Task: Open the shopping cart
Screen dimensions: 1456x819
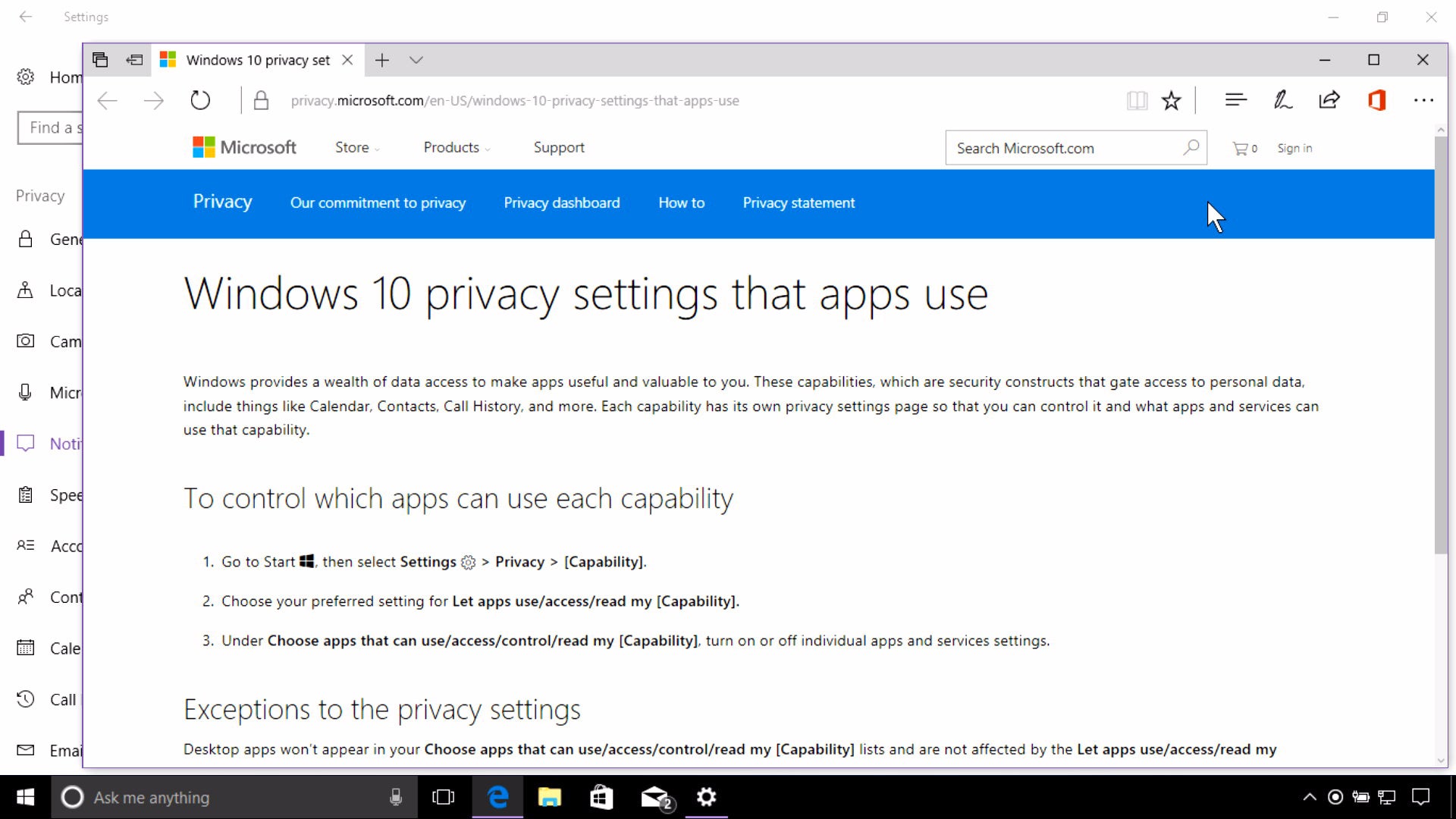Action: tap(1244, 149)
